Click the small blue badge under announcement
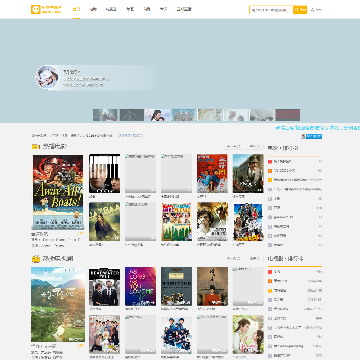 tap(312, 136)
